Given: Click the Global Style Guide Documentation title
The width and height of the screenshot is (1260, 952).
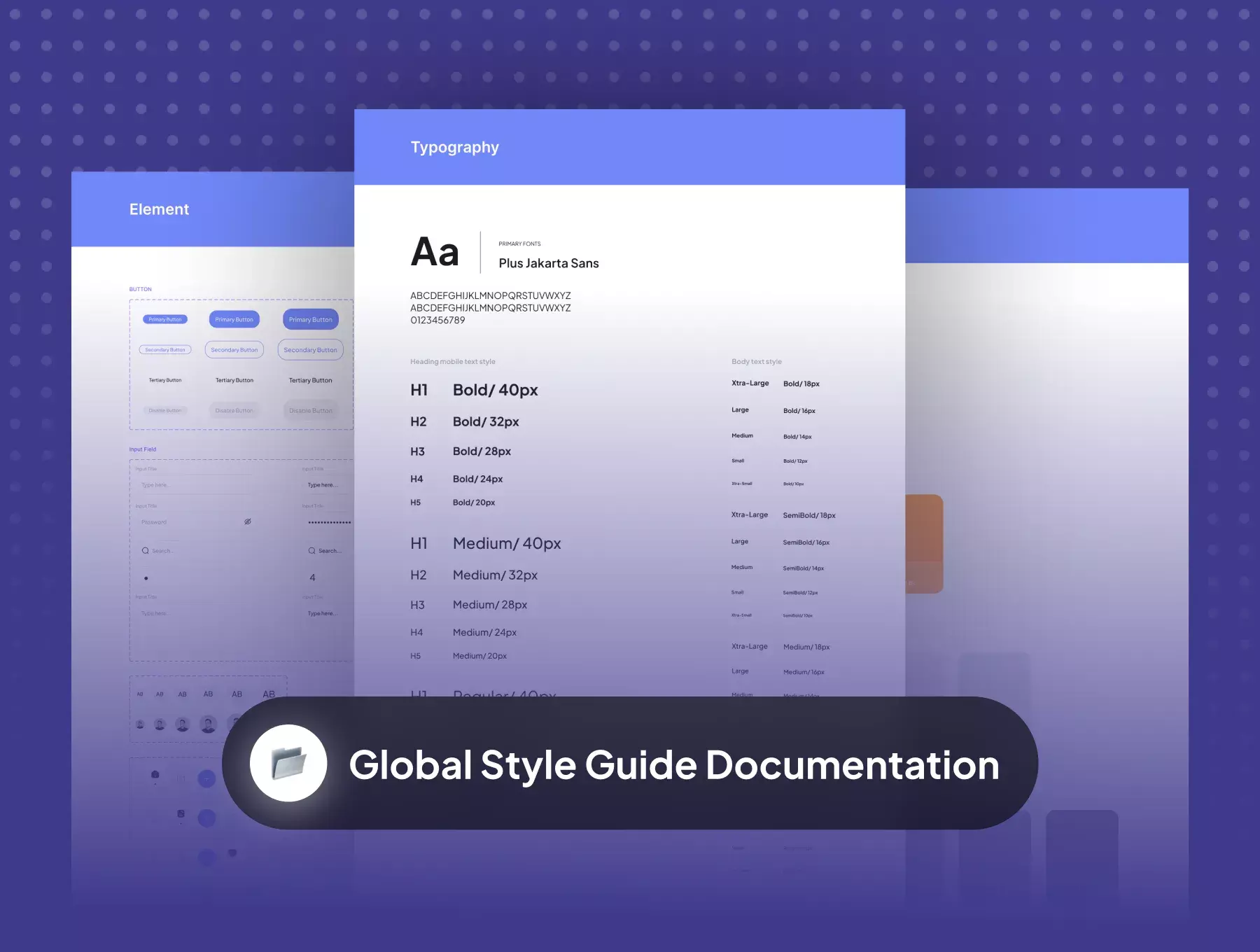Looking at the screenshot, I should [x=674, y=764].
